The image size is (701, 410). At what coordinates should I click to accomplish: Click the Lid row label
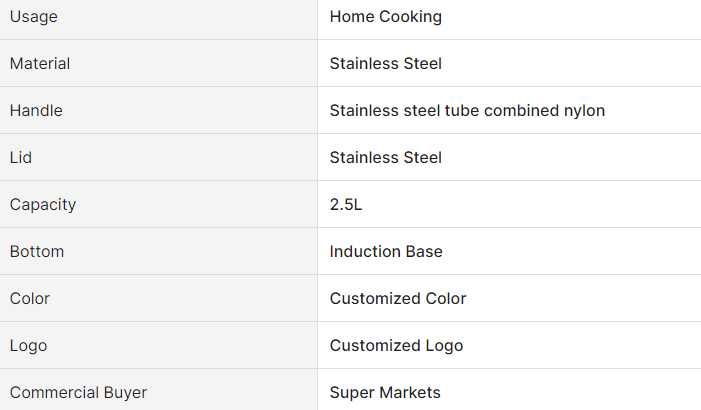[21, 157]
